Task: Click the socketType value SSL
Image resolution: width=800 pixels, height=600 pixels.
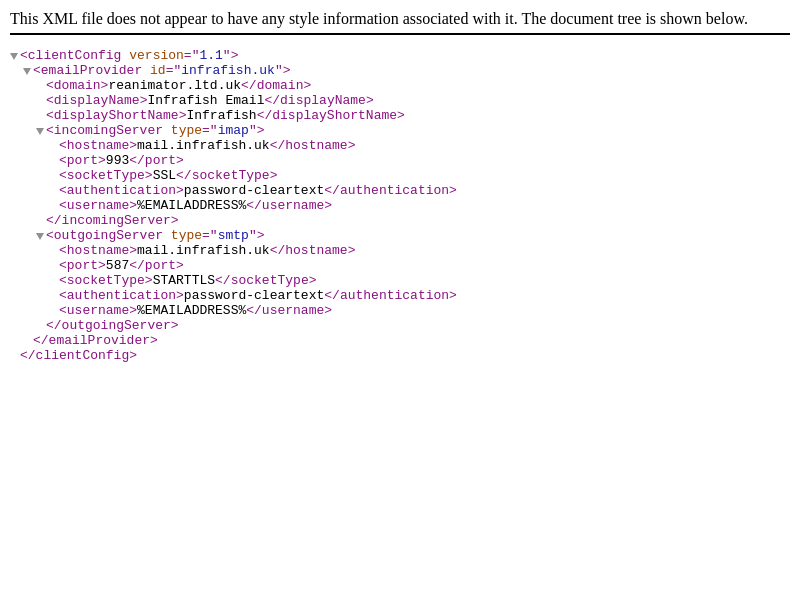Action: [x=164, y=176]
